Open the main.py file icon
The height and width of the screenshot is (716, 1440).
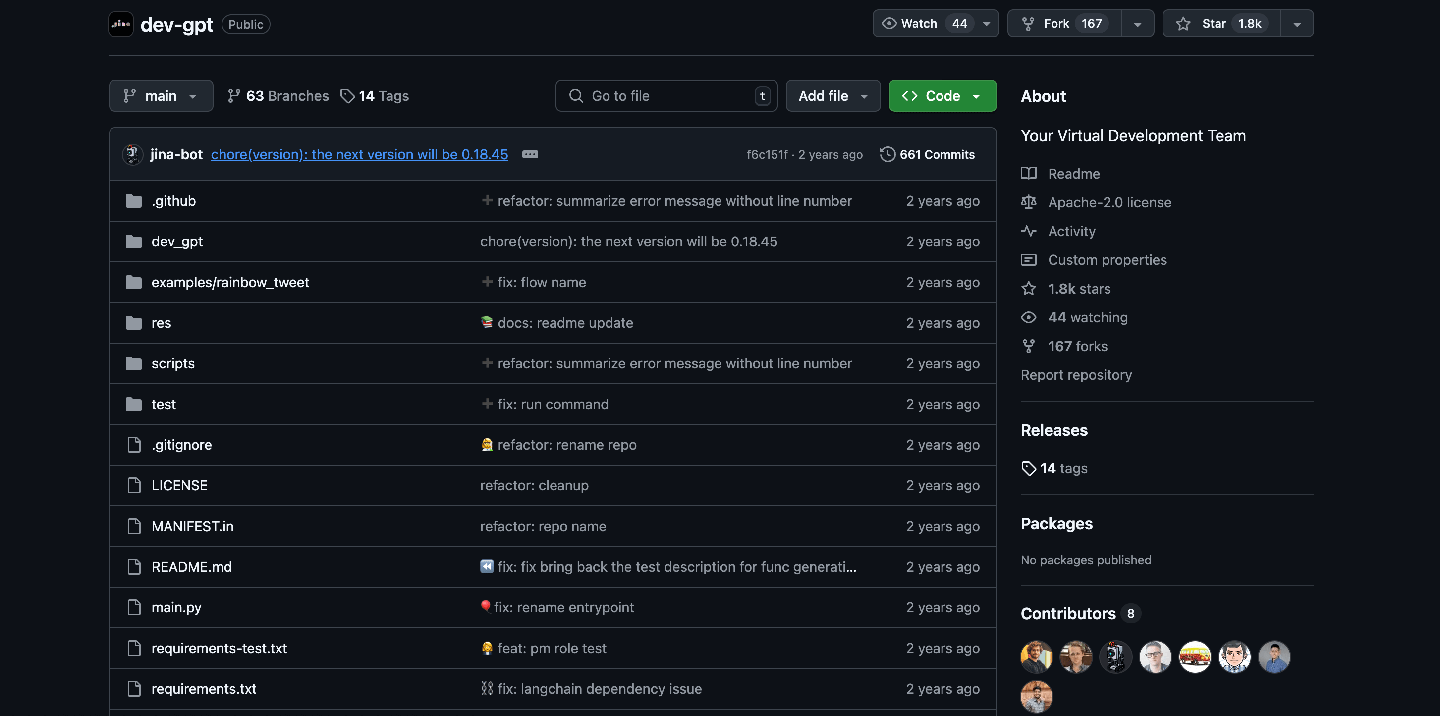134,607
